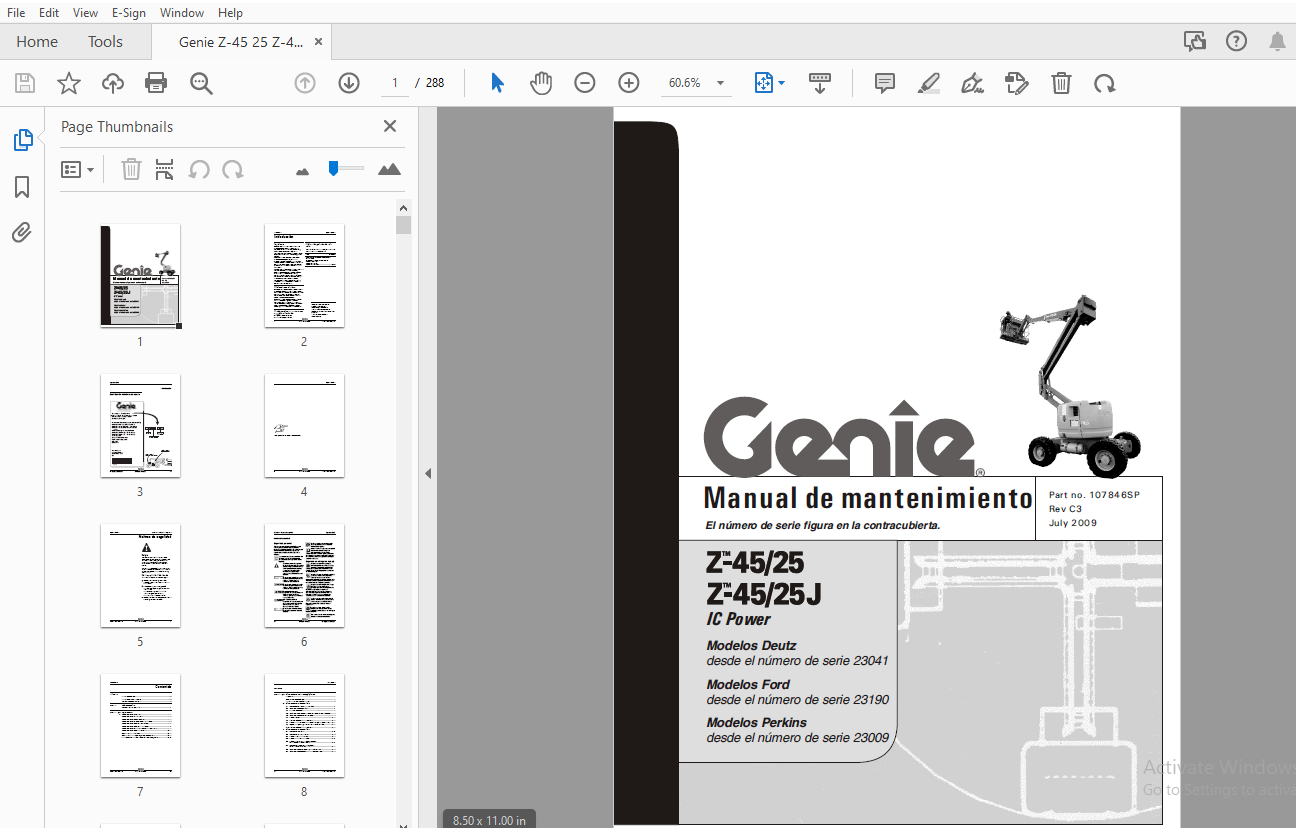1296x828 pixels.
Task: Select page 3 thumbnail
Action: click(140, 425)
